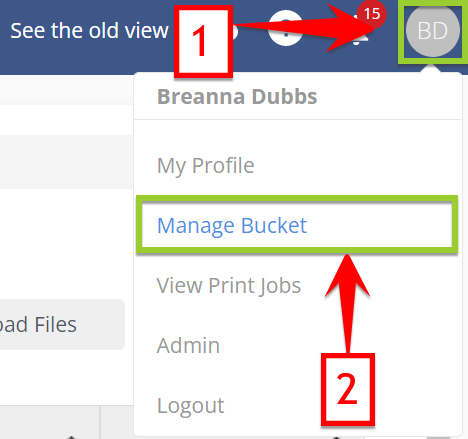
Task: Select My Profile from the user menu
Action: tap(205, 166)
